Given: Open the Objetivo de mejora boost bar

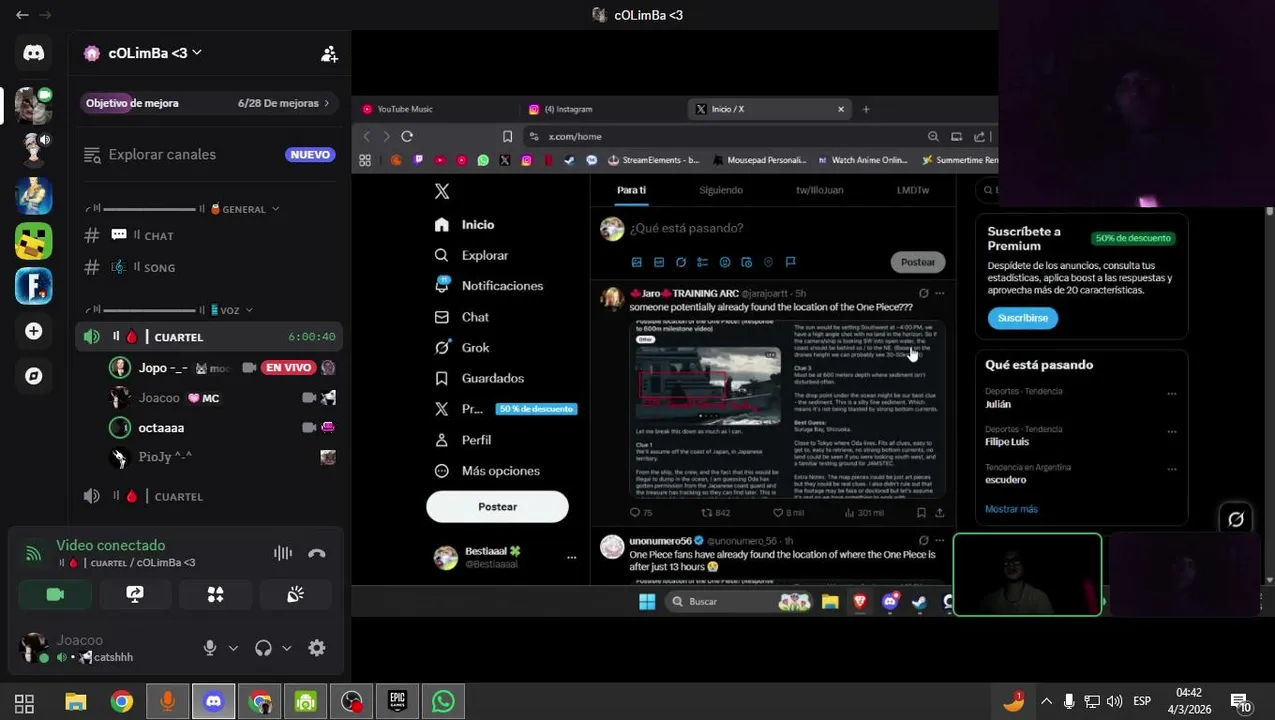Looking at the screenshot, I should [210, 103].
